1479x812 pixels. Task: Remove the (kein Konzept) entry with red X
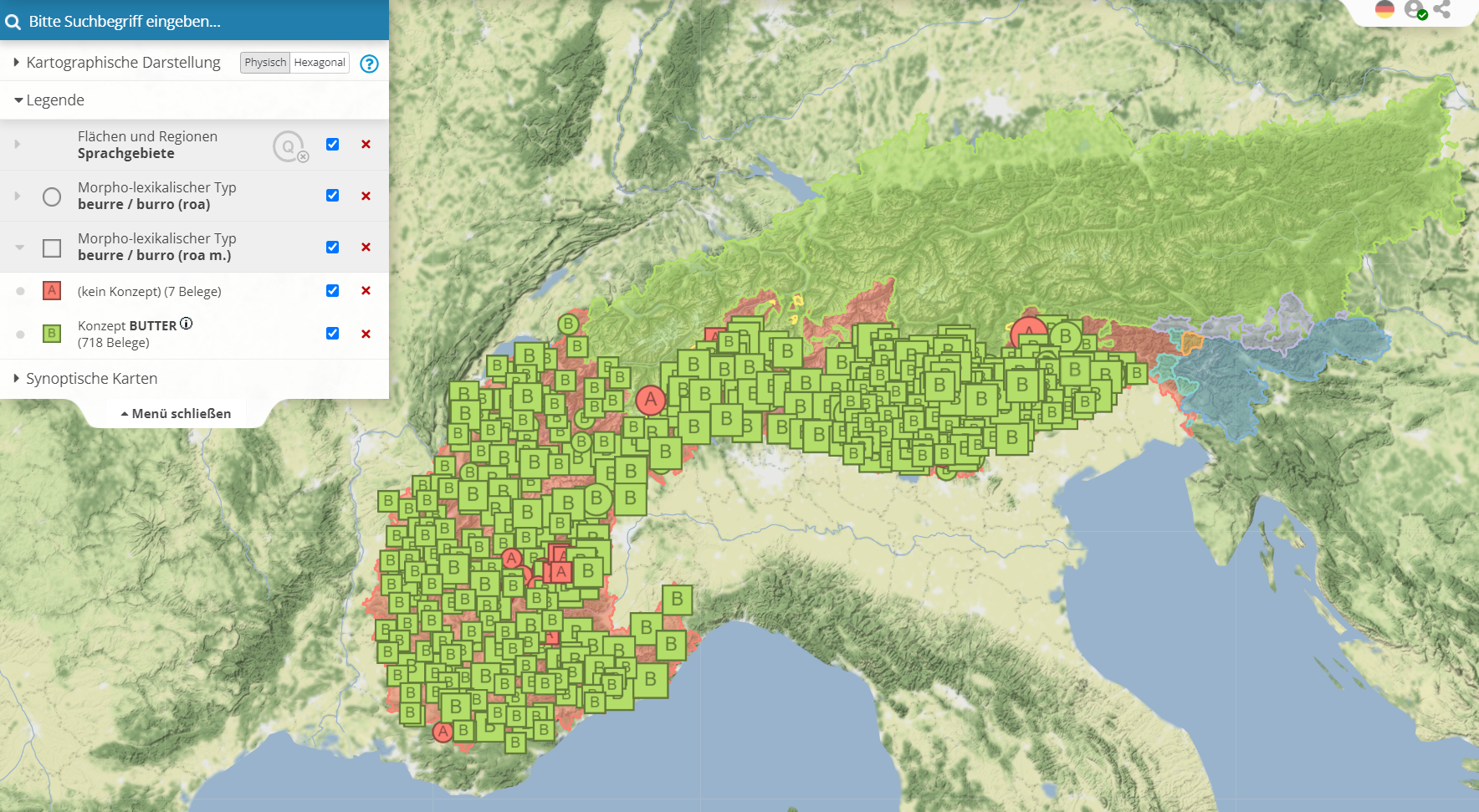click(x=366, y=291)
